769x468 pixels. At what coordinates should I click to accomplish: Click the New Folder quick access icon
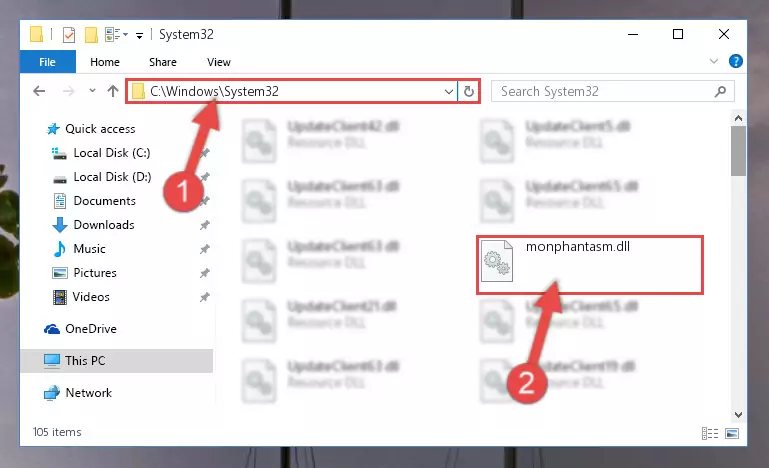coord(91,35)
